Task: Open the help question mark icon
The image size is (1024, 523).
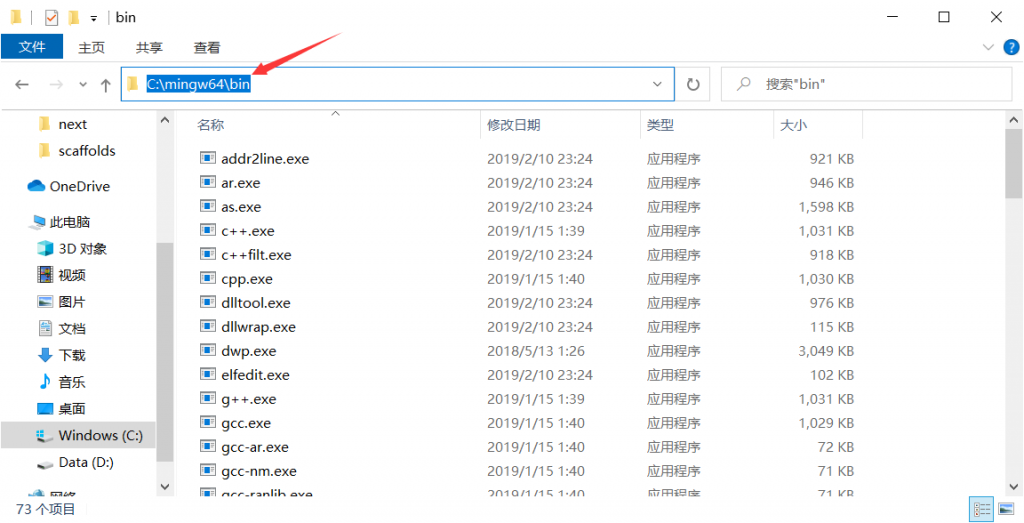Action: click(x=1009, y=47)
